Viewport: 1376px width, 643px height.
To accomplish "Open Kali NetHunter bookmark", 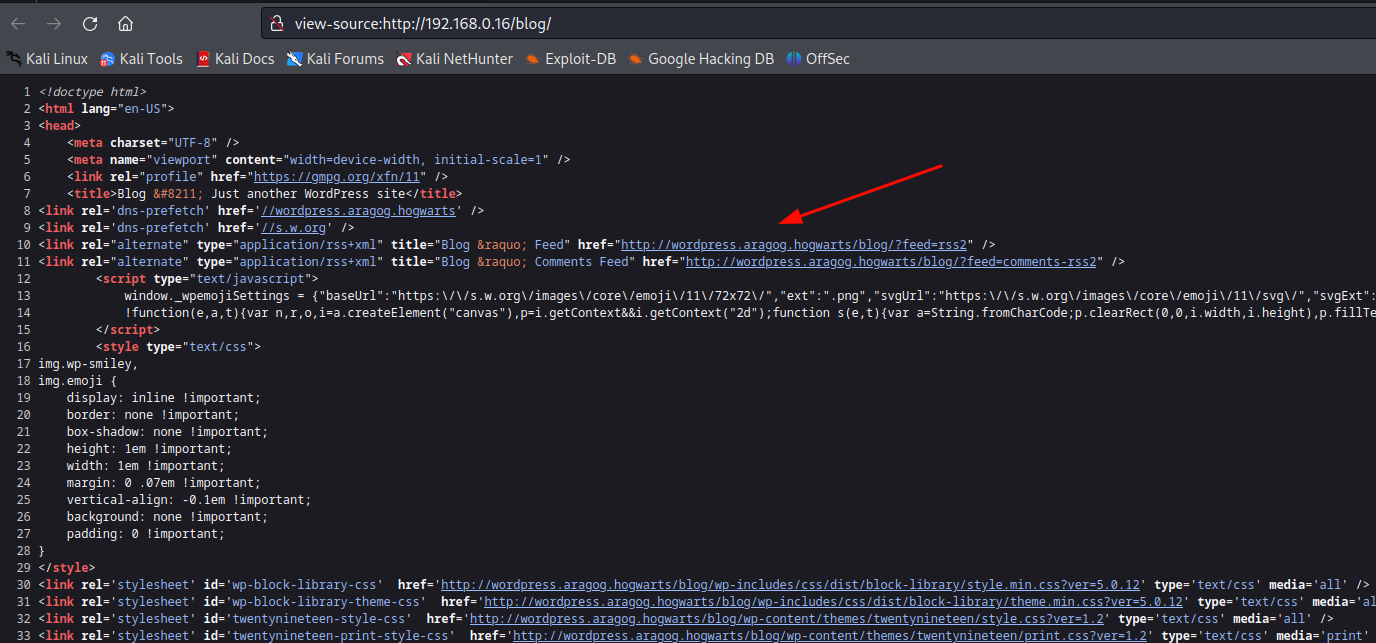I will pyautogui.click(x=454, y=59).
